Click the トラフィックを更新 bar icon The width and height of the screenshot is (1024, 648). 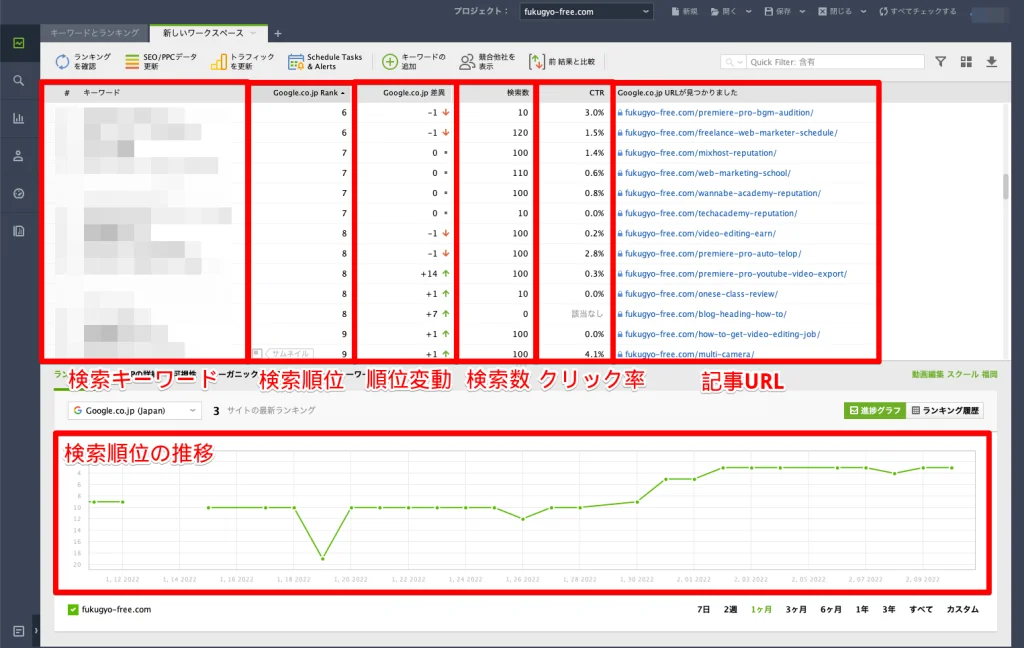tap(219, 61)
